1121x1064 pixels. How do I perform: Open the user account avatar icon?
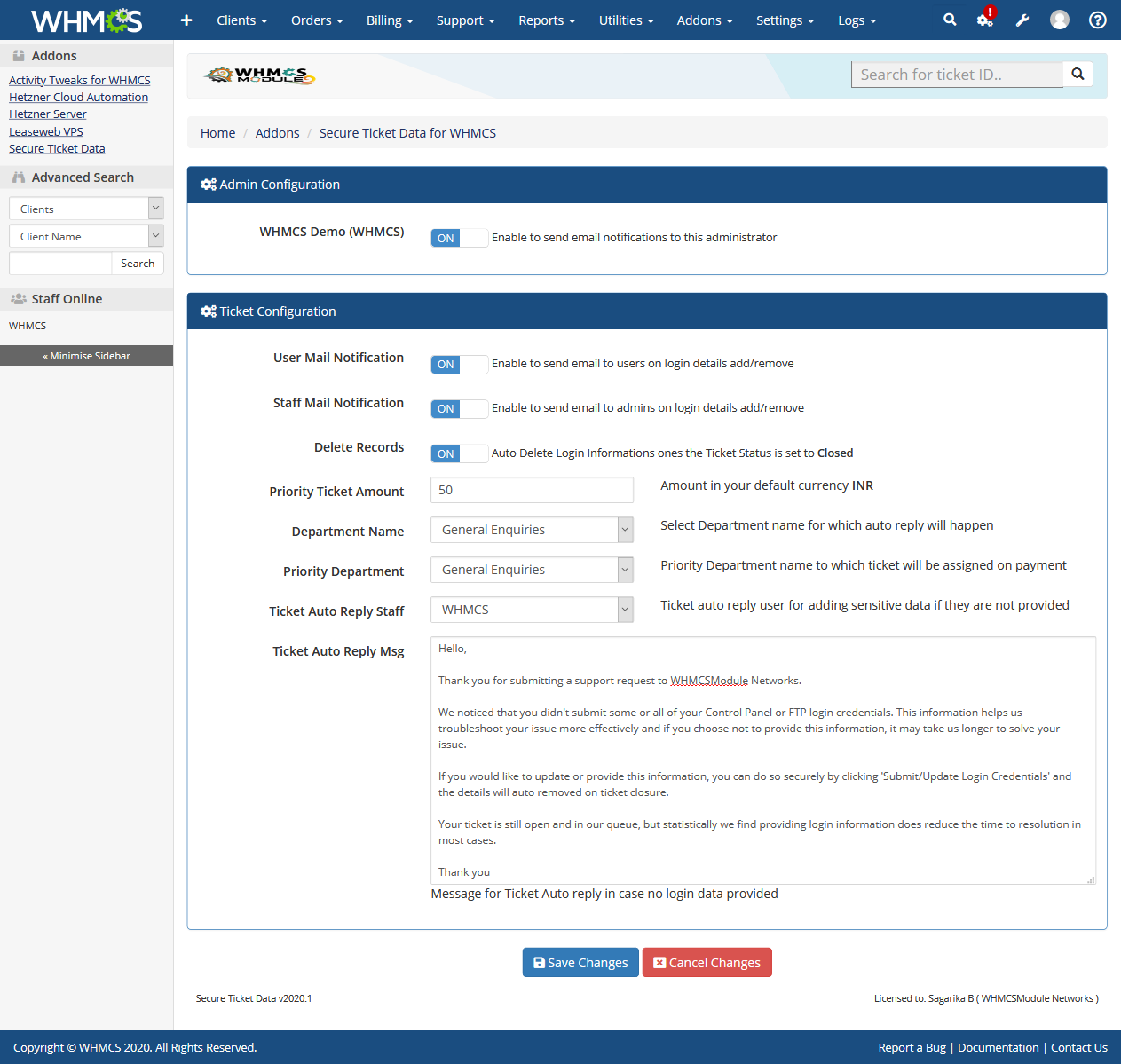[x=1060, y=20]
